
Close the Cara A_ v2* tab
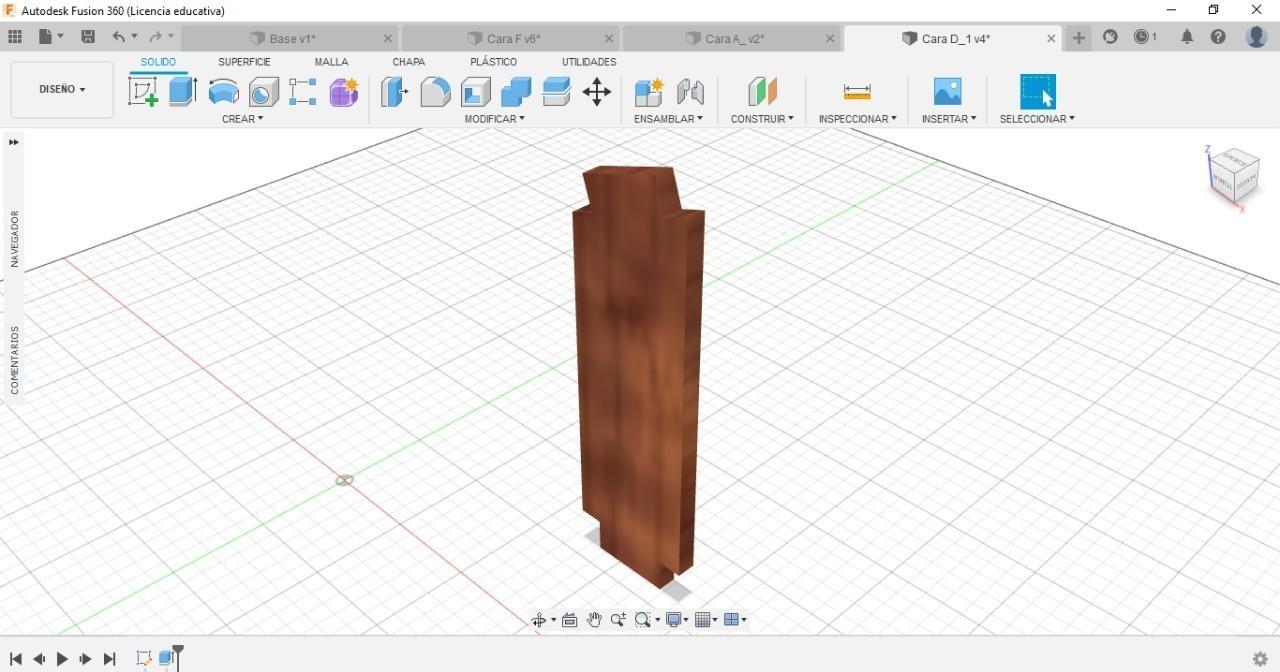(830, 39)
